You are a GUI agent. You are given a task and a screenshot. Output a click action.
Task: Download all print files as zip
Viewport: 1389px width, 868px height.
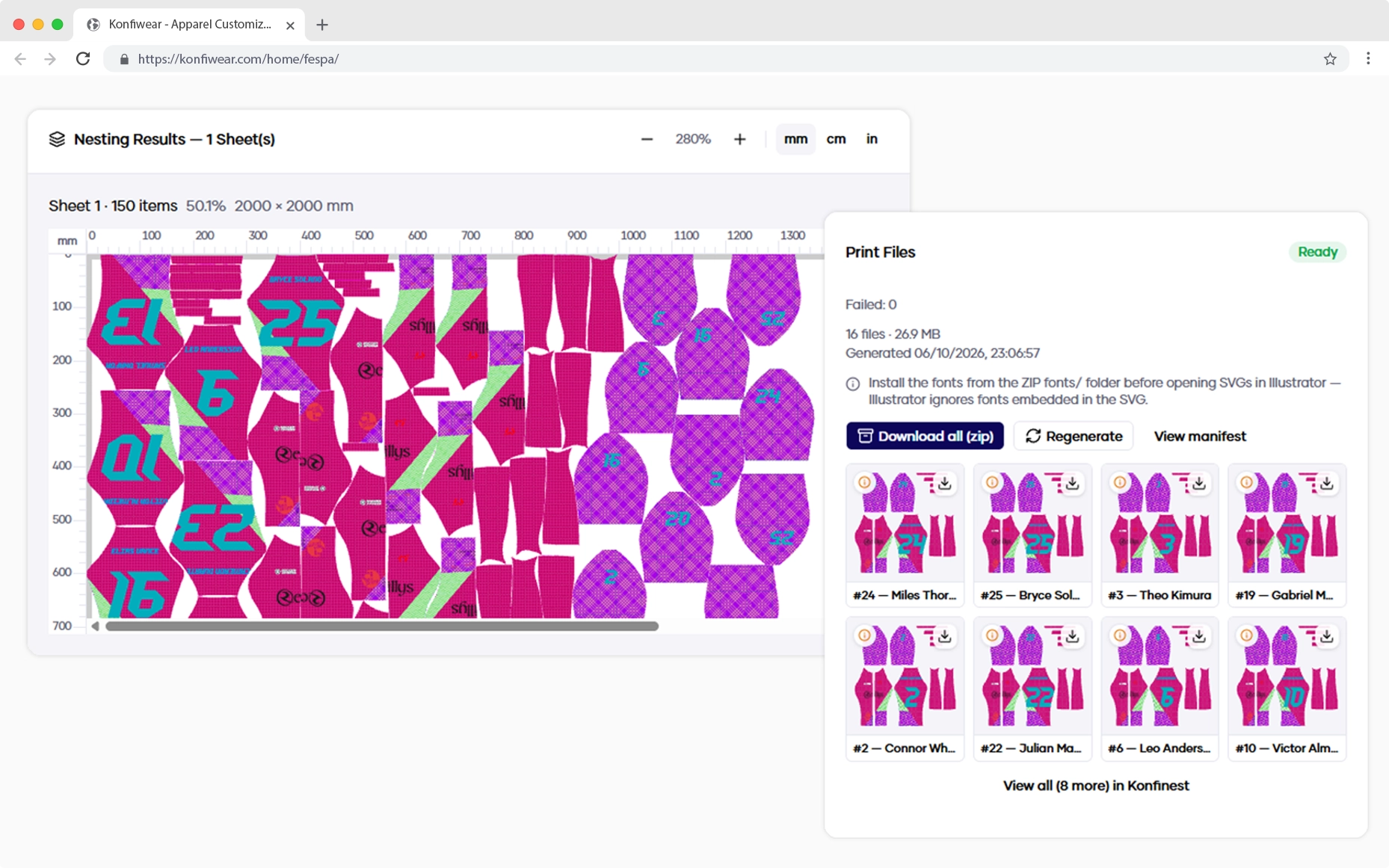[x=925, y=436]
